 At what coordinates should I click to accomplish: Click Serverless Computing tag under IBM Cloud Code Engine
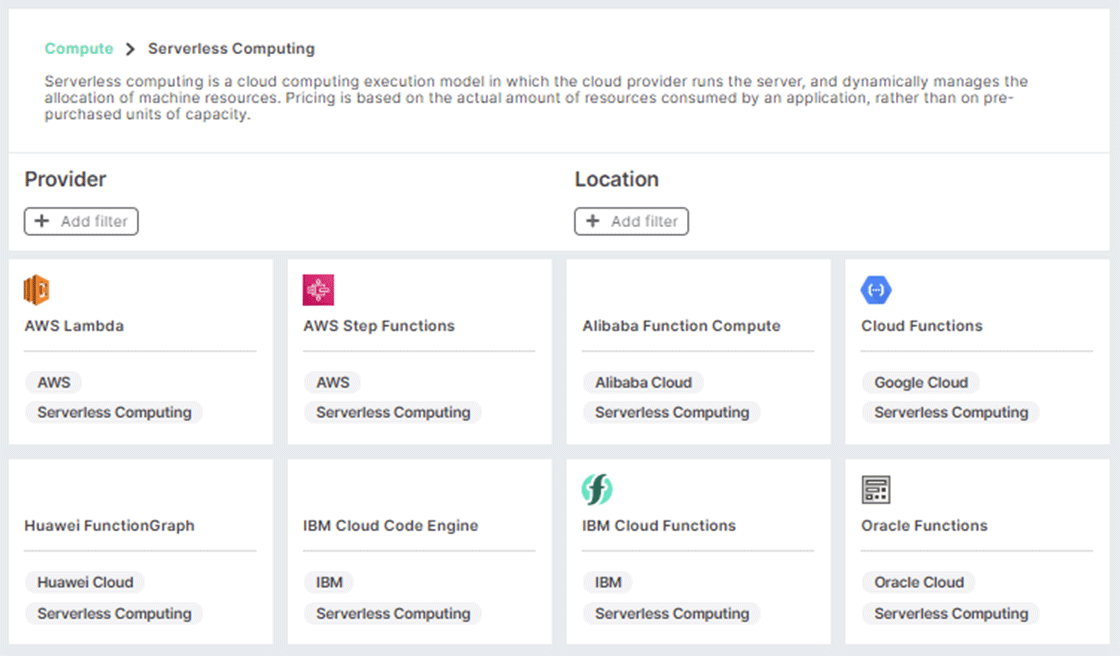click(393, 613)
